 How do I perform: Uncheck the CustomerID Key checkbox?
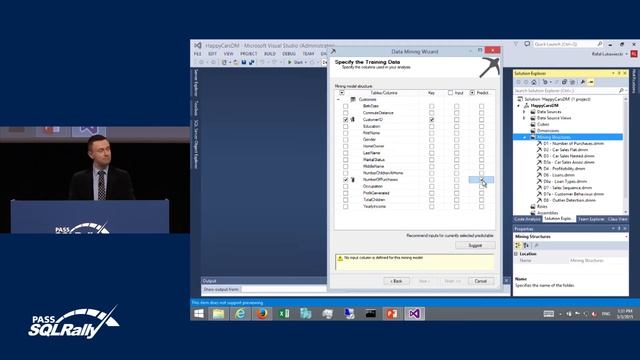431,120
